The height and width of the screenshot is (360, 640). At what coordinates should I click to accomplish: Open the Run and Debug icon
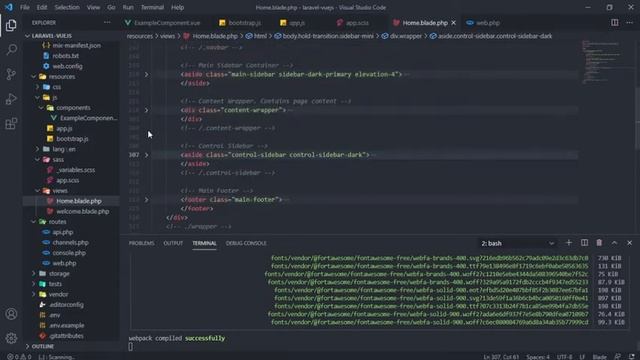[x=11, y=99]
